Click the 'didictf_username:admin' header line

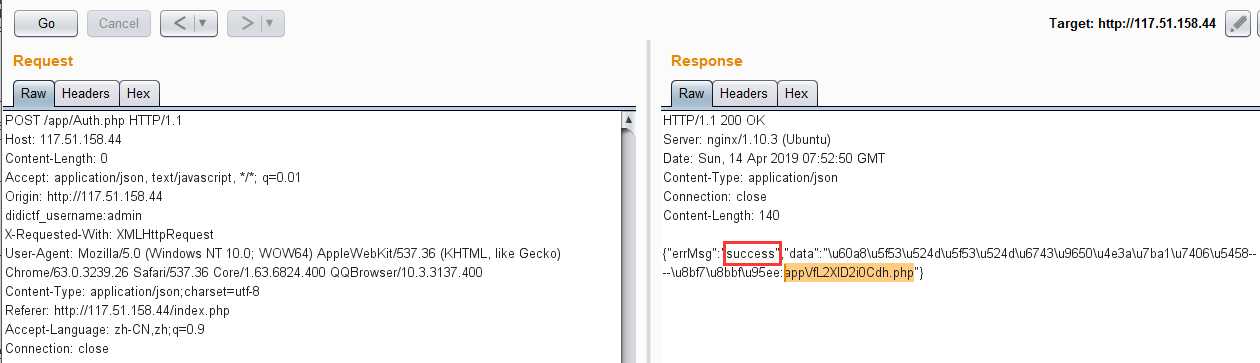tap(74, 215)
